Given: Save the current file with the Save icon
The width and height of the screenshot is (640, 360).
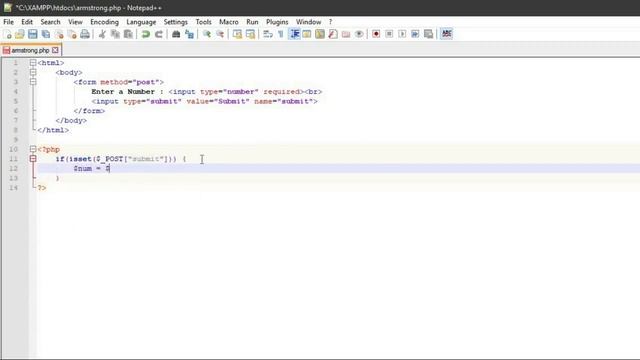Looking at the screenshot, I should pos(33,34).
